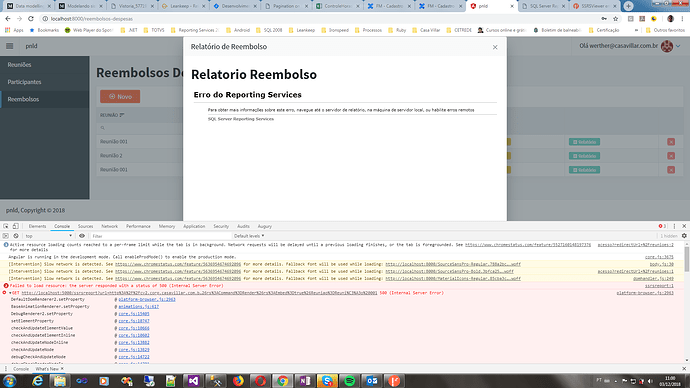Open Spotify from the taskbar
Image resolution: width=690 pixels, height=388 pixels.
click(x=349, y=381)
